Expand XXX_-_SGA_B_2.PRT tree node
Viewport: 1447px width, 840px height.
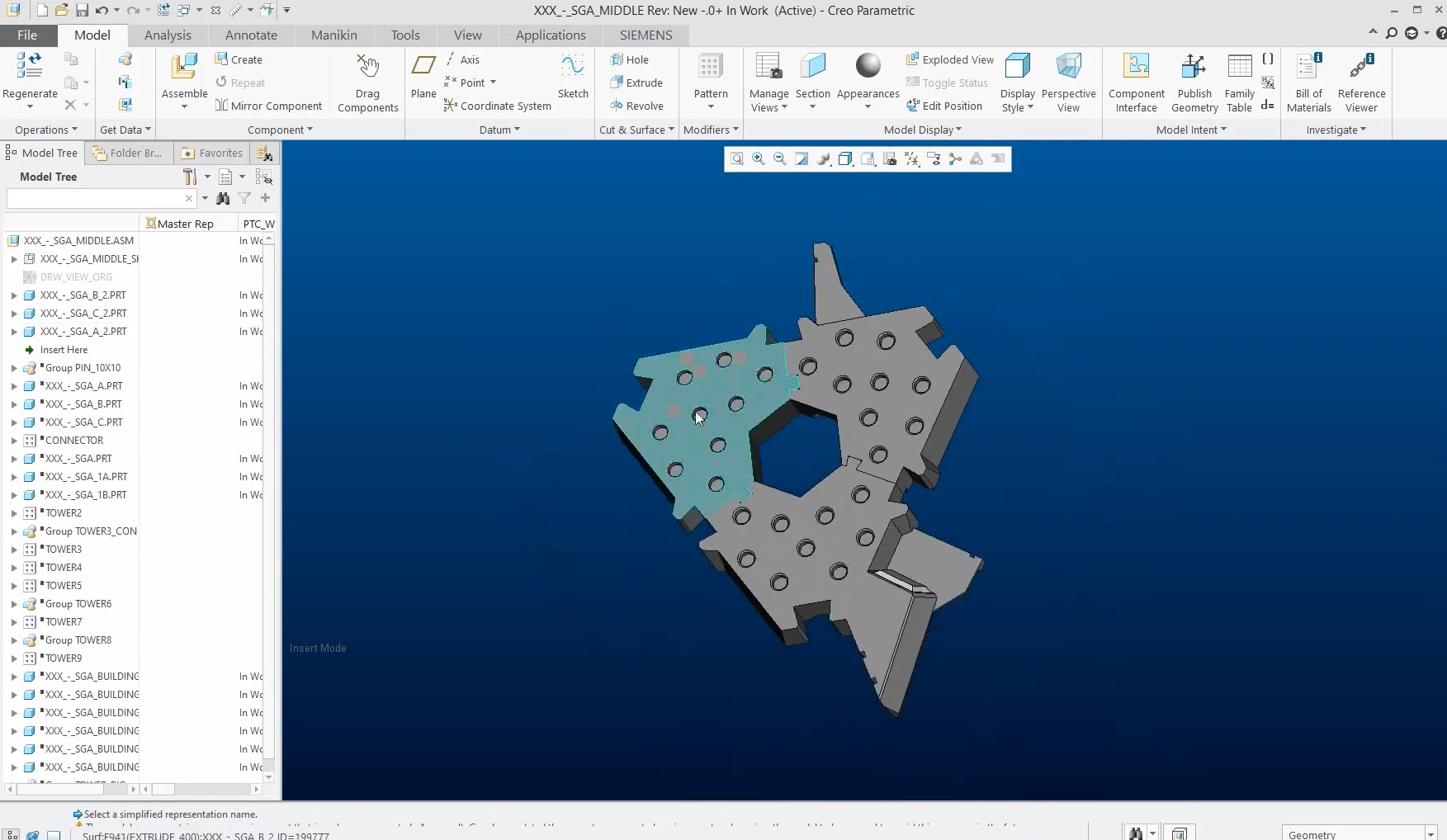pyautogui.click(x=14, y=295)
